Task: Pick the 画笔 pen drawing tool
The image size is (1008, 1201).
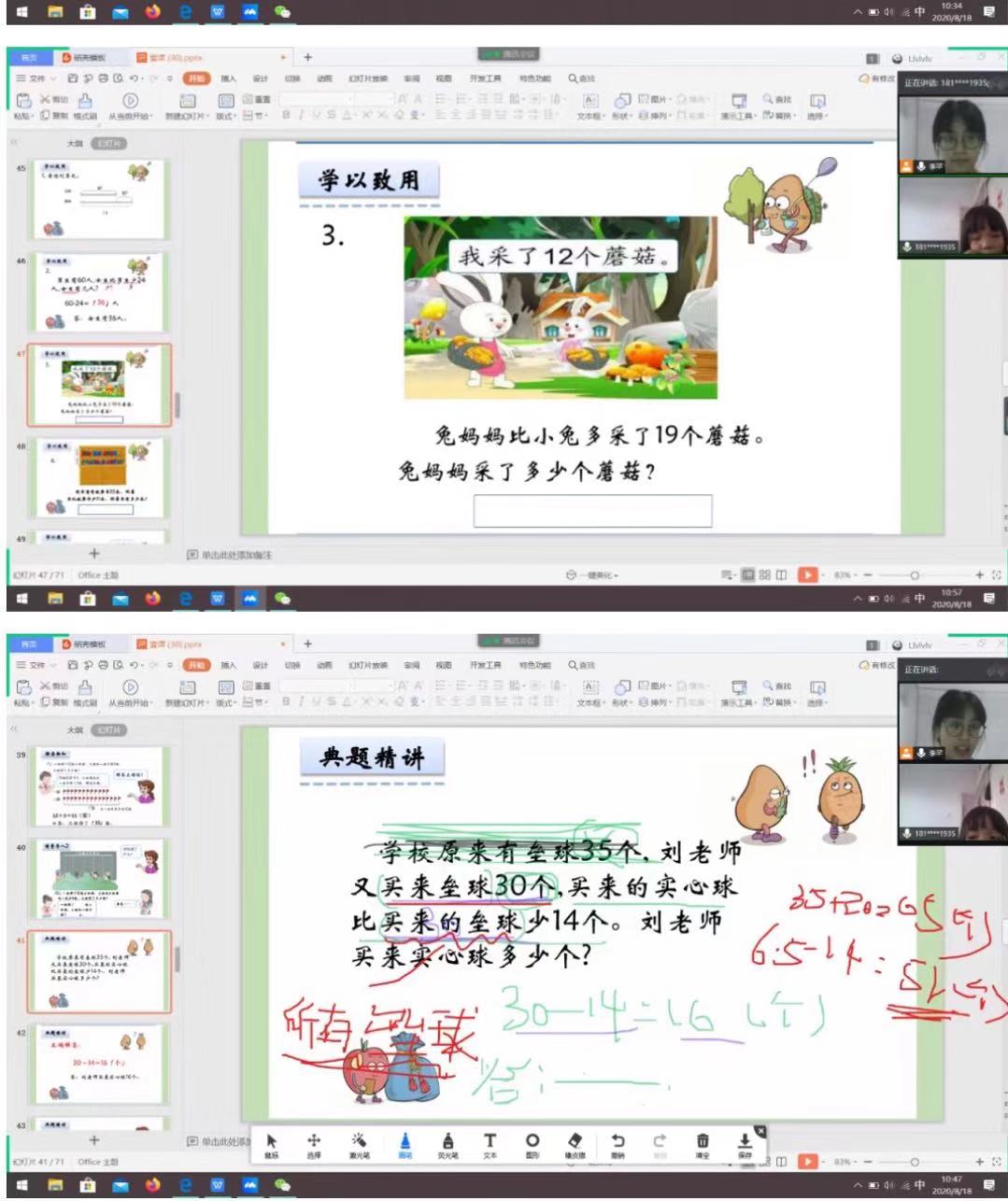Action: [405, 1144]
